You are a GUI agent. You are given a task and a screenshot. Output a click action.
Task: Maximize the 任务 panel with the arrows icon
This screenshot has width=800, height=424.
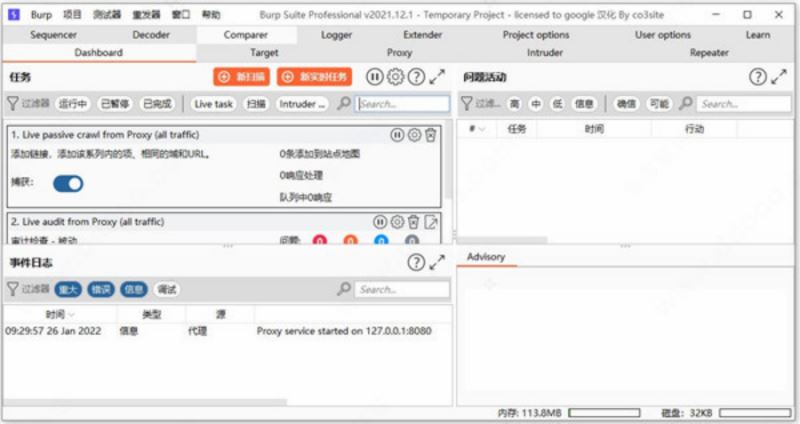click(437, 77)
